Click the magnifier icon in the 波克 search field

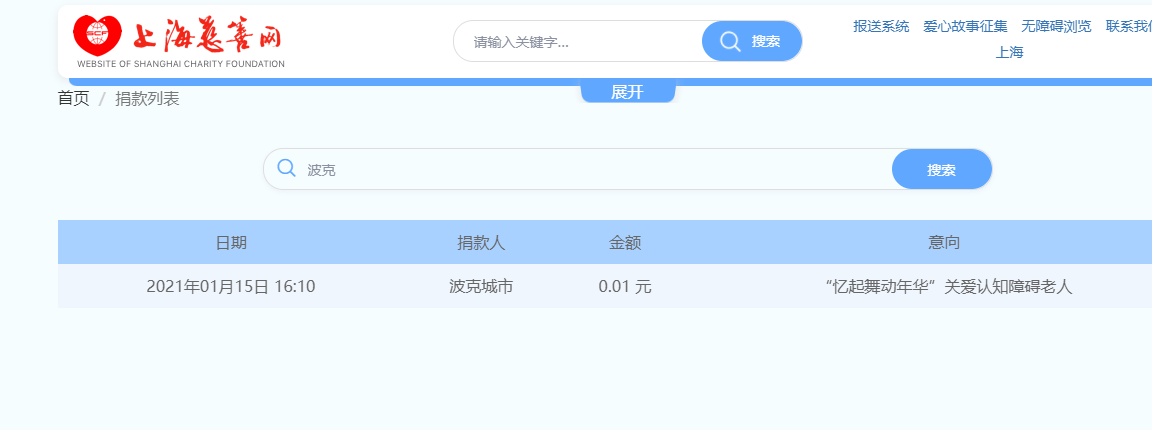(x=287, y=168)
